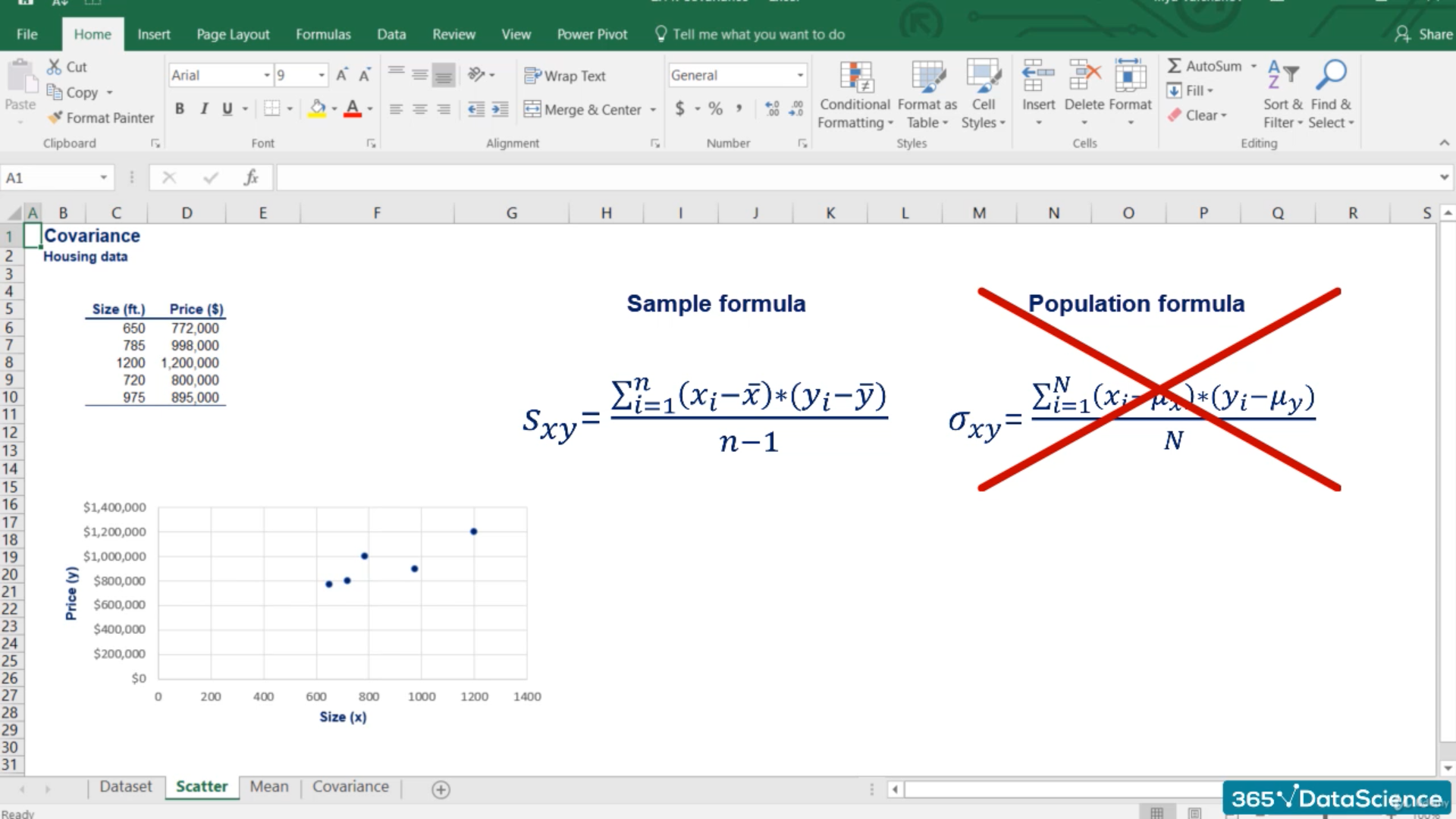Apply the red font color swatch
The height and width of the screenshot is (819, 1456).
coord(352,109)
